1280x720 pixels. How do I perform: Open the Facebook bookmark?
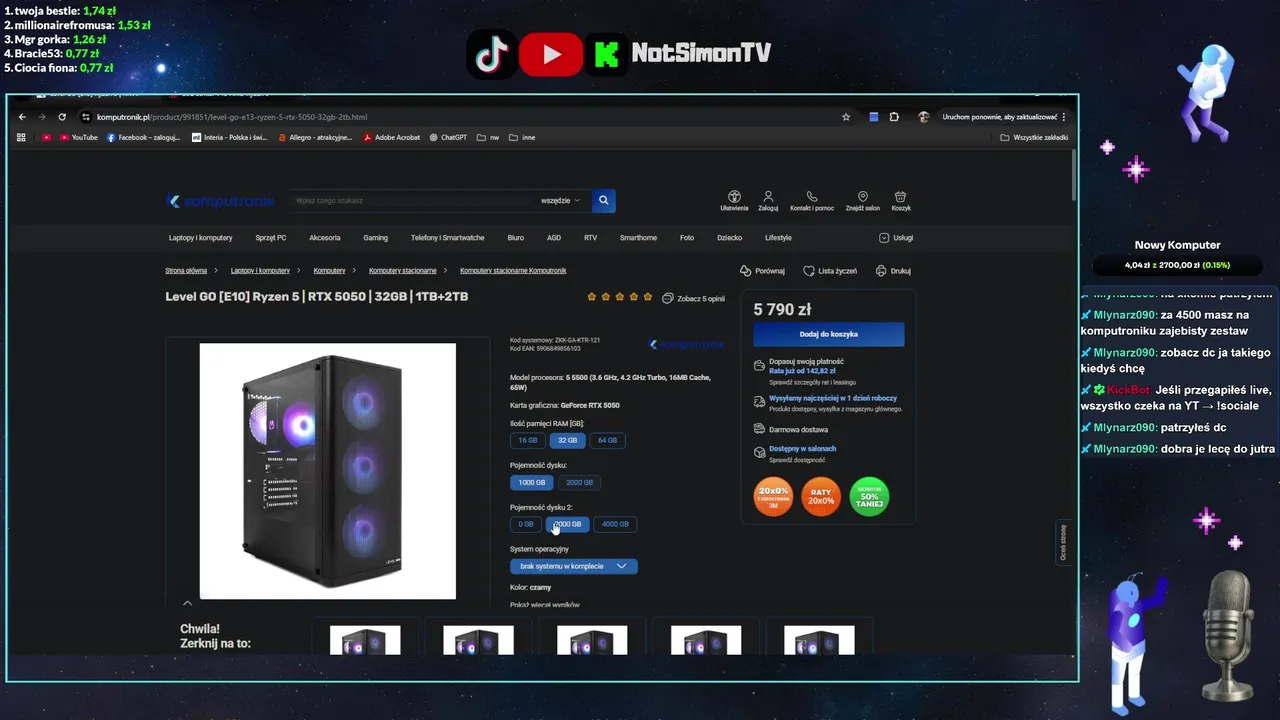143,137
